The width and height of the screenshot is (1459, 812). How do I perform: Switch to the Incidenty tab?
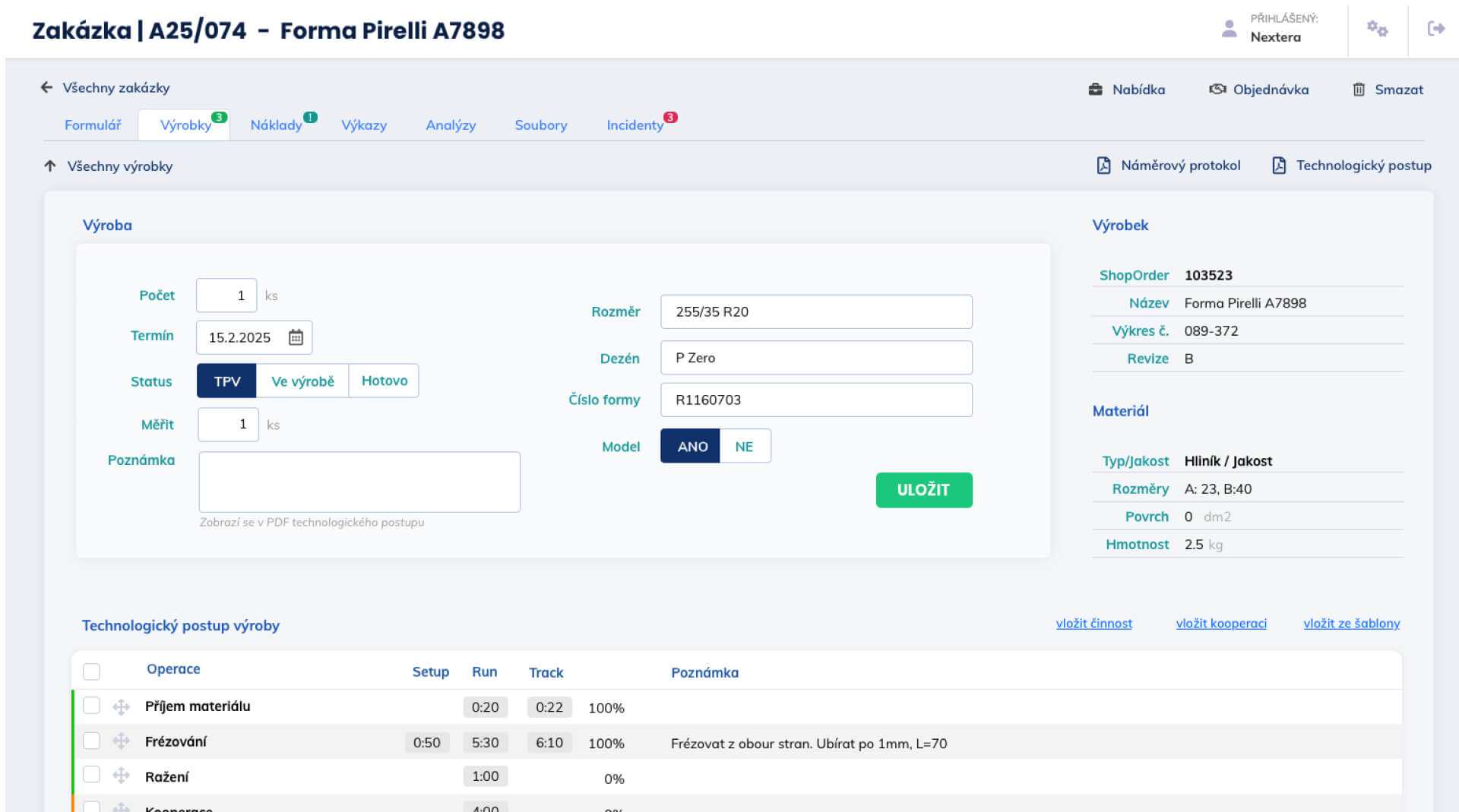(635, 125)
